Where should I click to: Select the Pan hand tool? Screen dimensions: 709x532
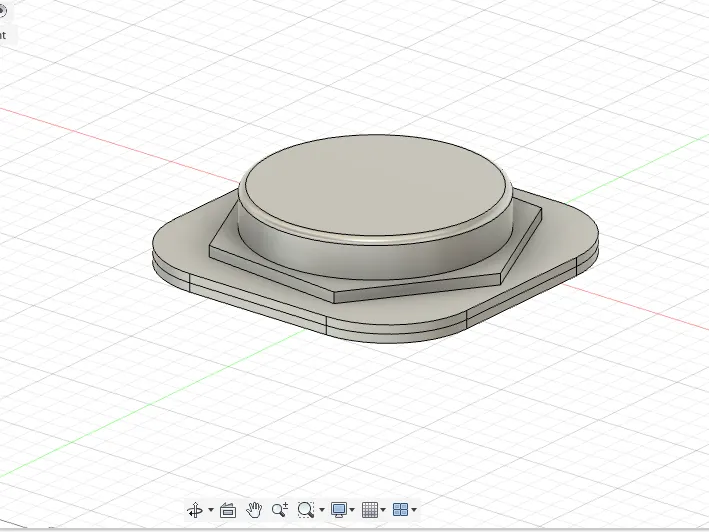(x=254, y=510)
